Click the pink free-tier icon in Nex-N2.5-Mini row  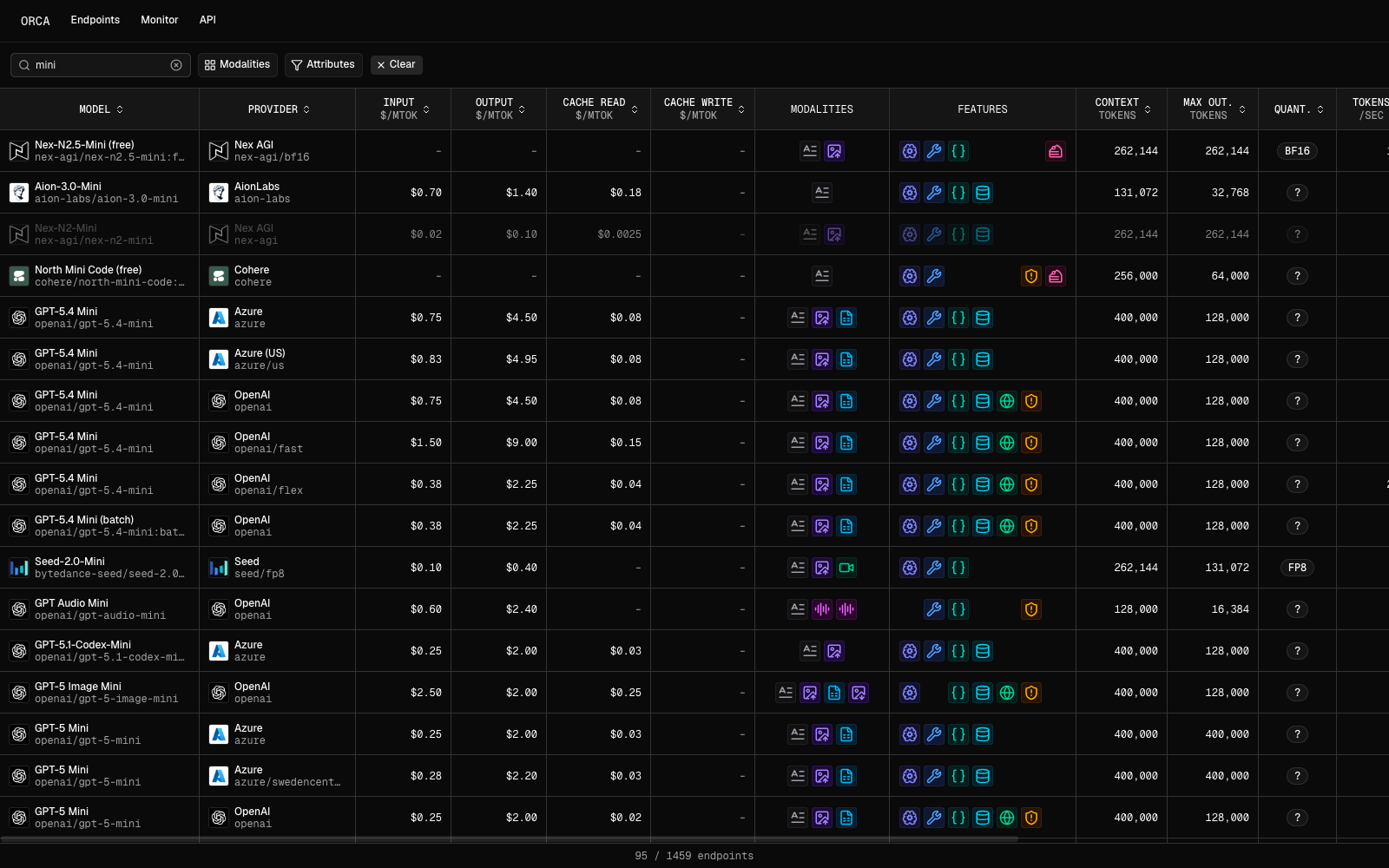click(1056, 151)
